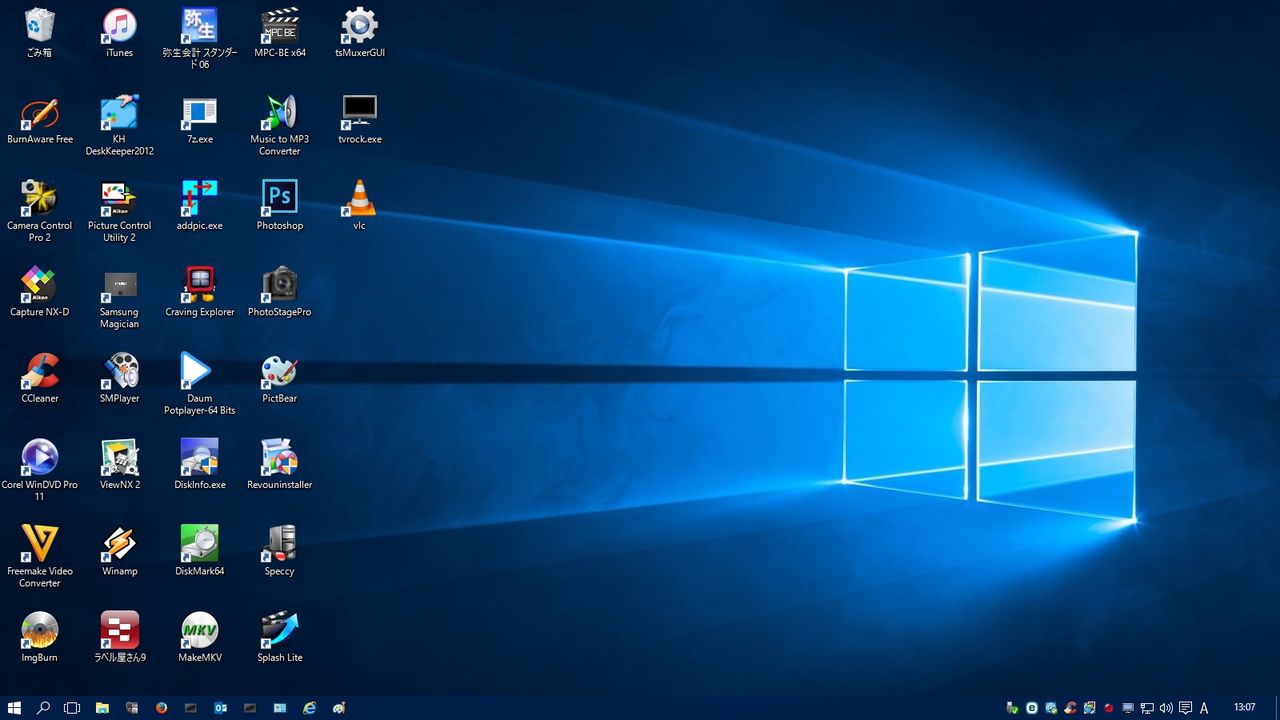Select DiskInfo.exe desktop icon
1280x720 pixels.
(x=200, y=465)
